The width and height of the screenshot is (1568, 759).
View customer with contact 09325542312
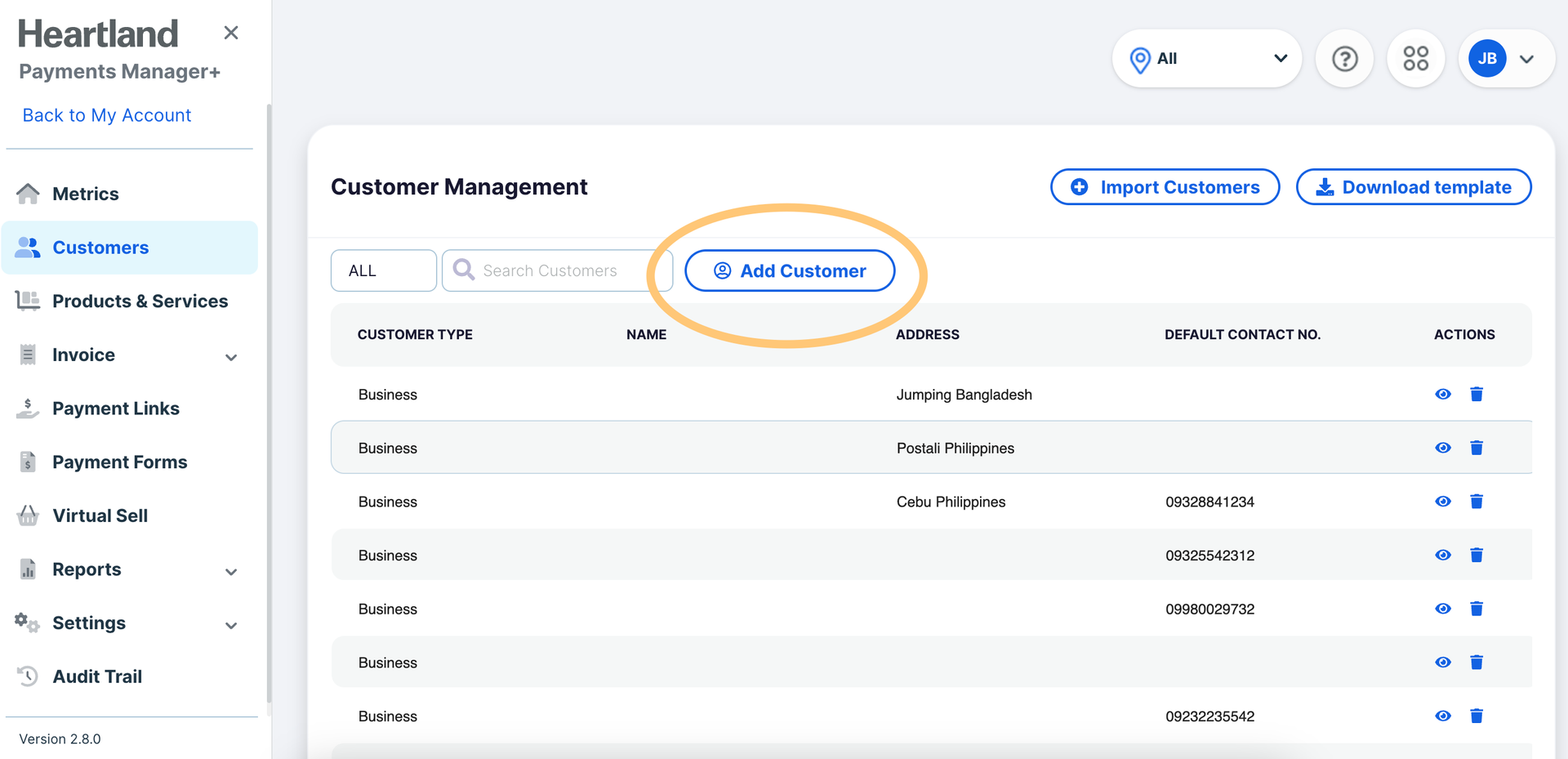coord(1443,556)
